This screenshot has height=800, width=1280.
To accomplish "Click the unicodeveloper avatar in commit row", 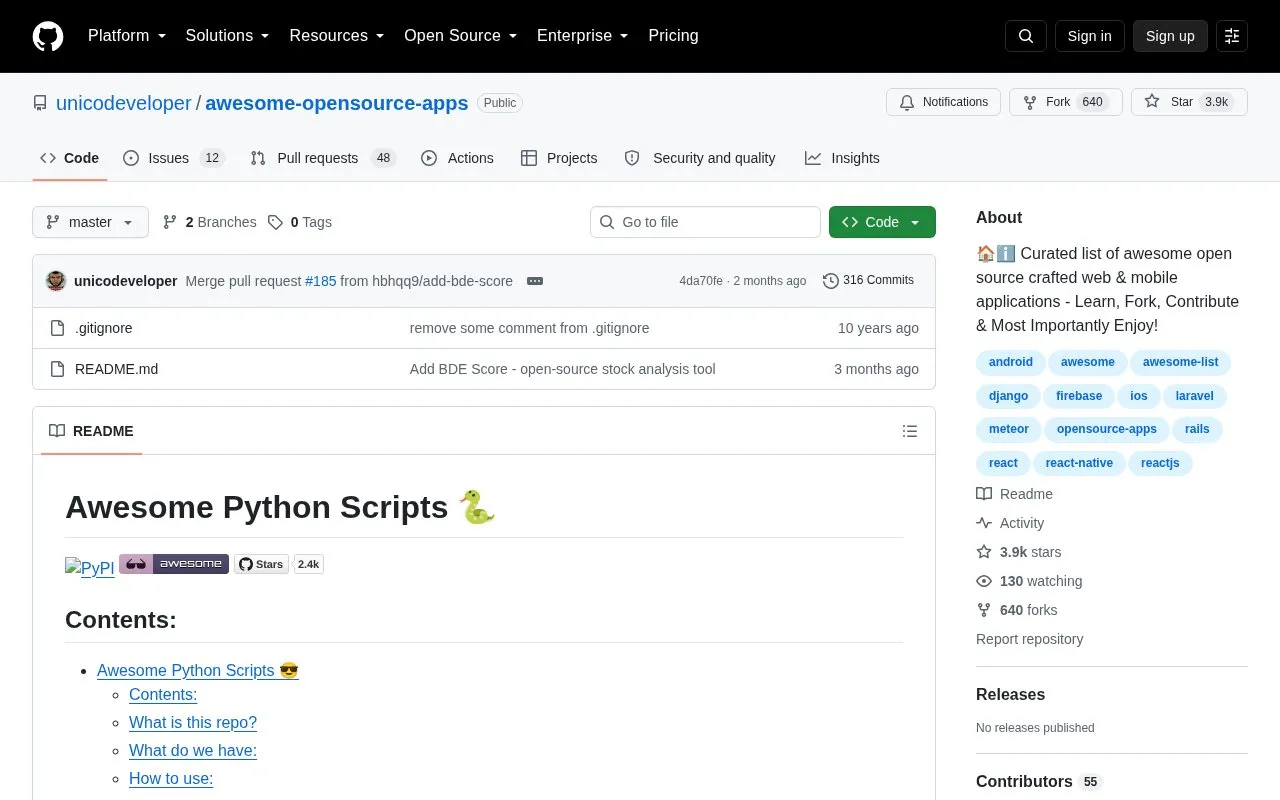I will (x=56, y=281).
